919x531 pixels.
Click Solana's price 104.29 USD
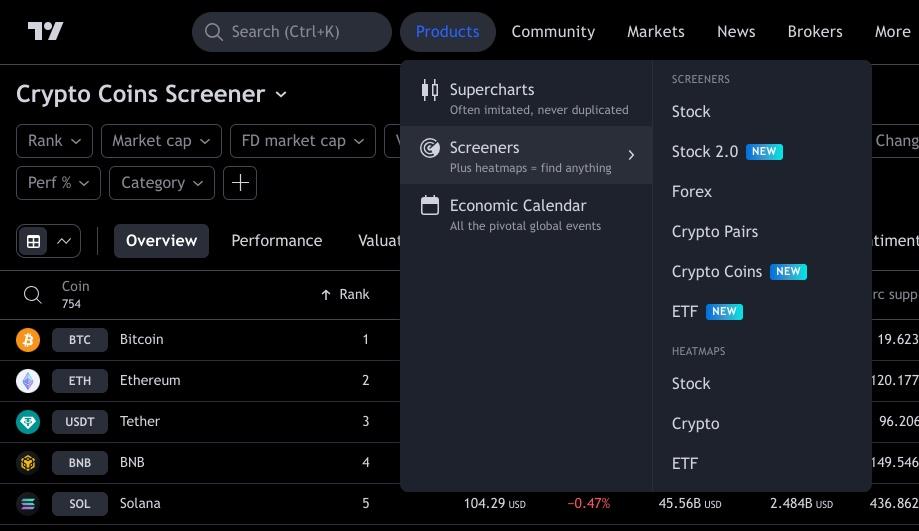(495, 503)
